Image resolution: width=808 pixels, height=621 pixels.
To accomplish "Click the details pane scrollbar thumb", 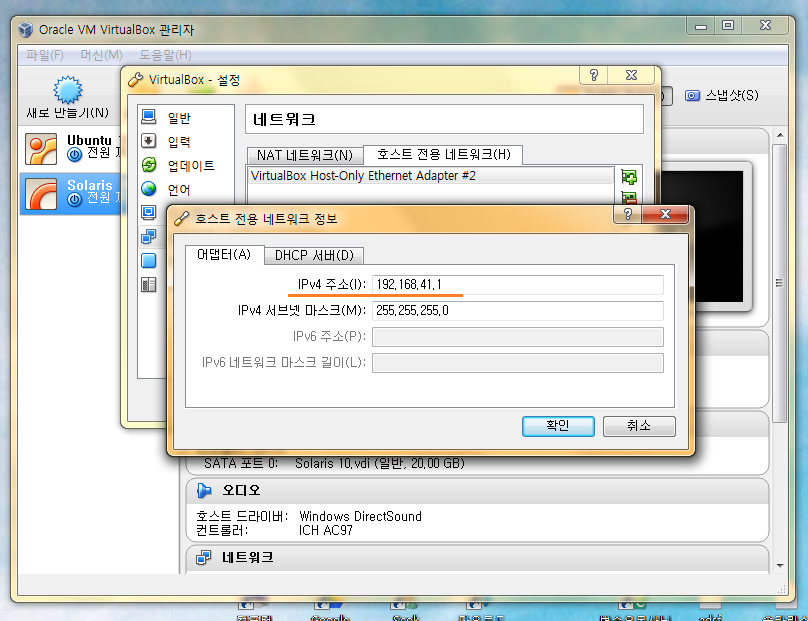I will coord(780,282).
